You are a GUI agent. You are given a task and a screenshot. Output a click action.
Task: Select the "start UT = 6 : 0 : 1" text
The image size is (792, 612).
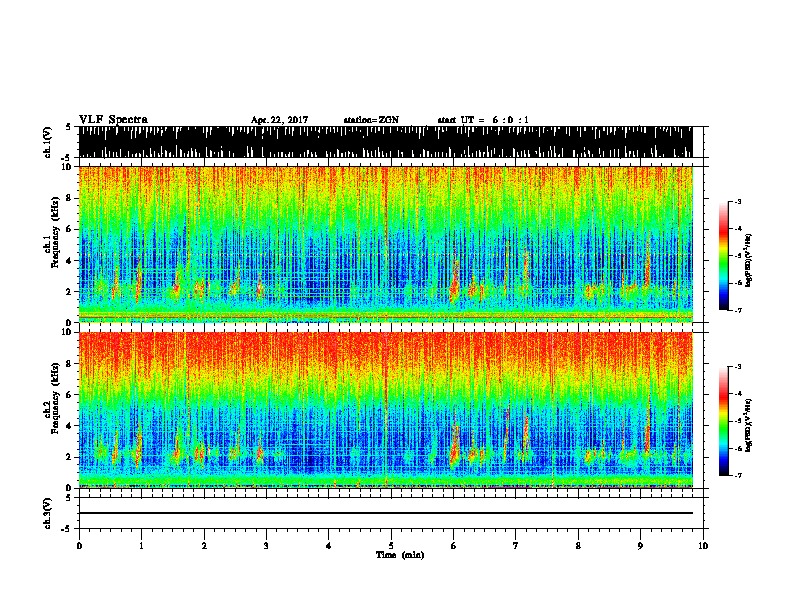pos(483,120)
